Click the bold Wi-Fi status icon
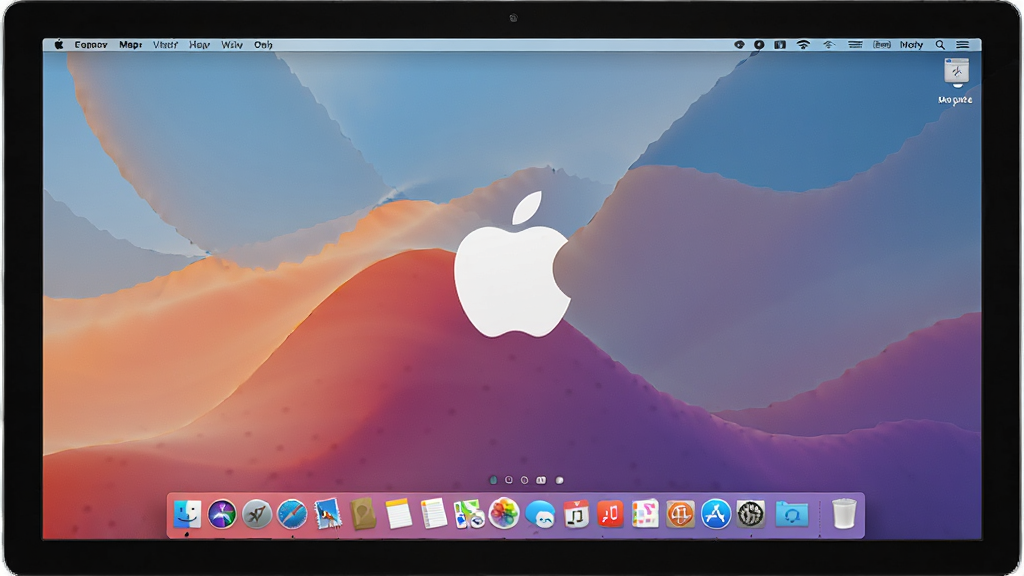Image resolution: width=1024 pixels, height=576 pixels. 803,45
